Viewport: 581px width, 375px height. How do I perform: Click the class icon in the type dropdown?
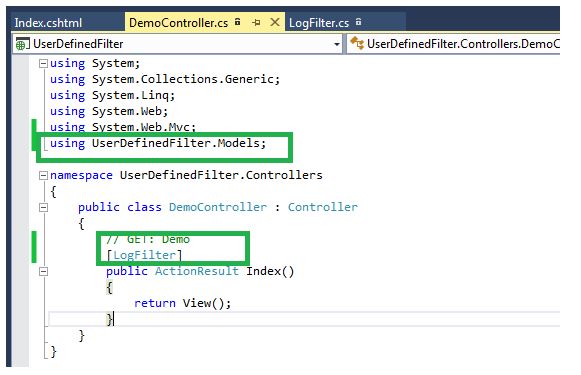357,43
